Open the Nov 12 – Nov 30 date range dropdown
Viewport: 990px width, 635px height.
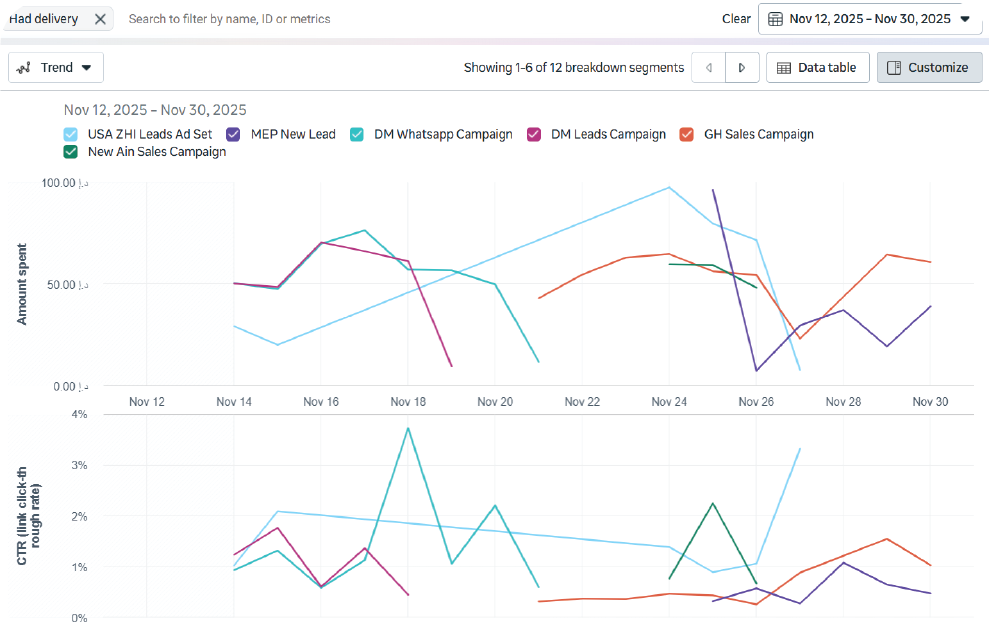pos(870,19)
